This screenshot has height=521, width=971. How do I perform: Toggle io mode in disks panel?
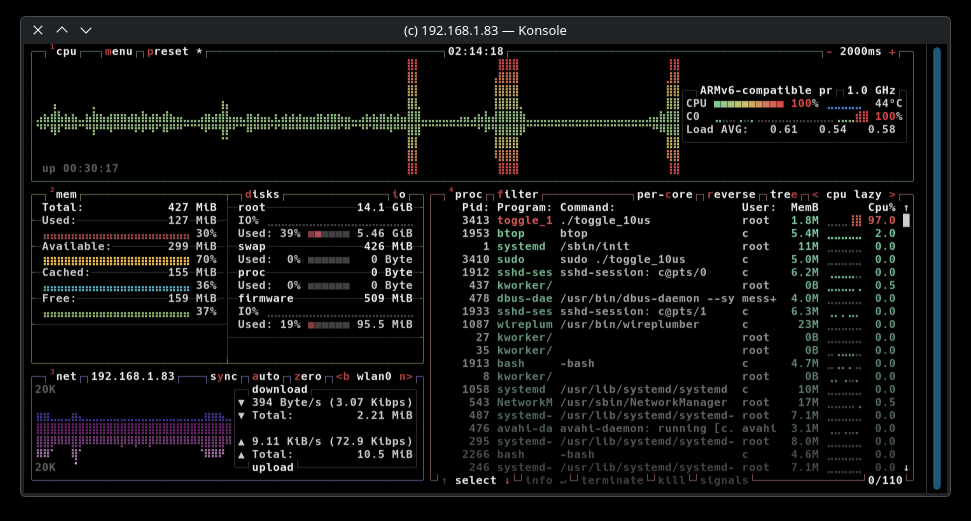pyautogui.click(x=398, y=195)
